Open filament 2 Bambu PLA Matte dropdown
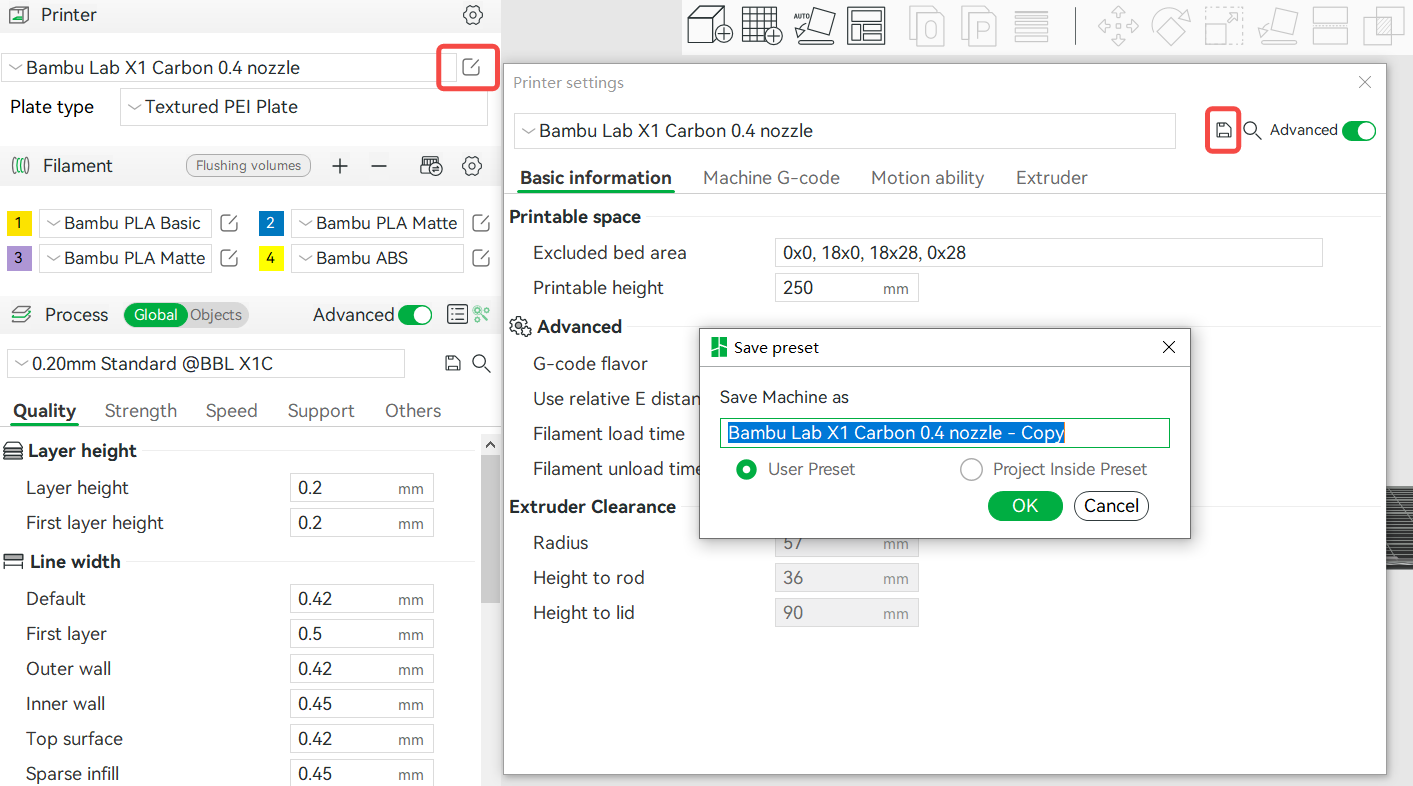1413x786 pixels. point(377,223)
